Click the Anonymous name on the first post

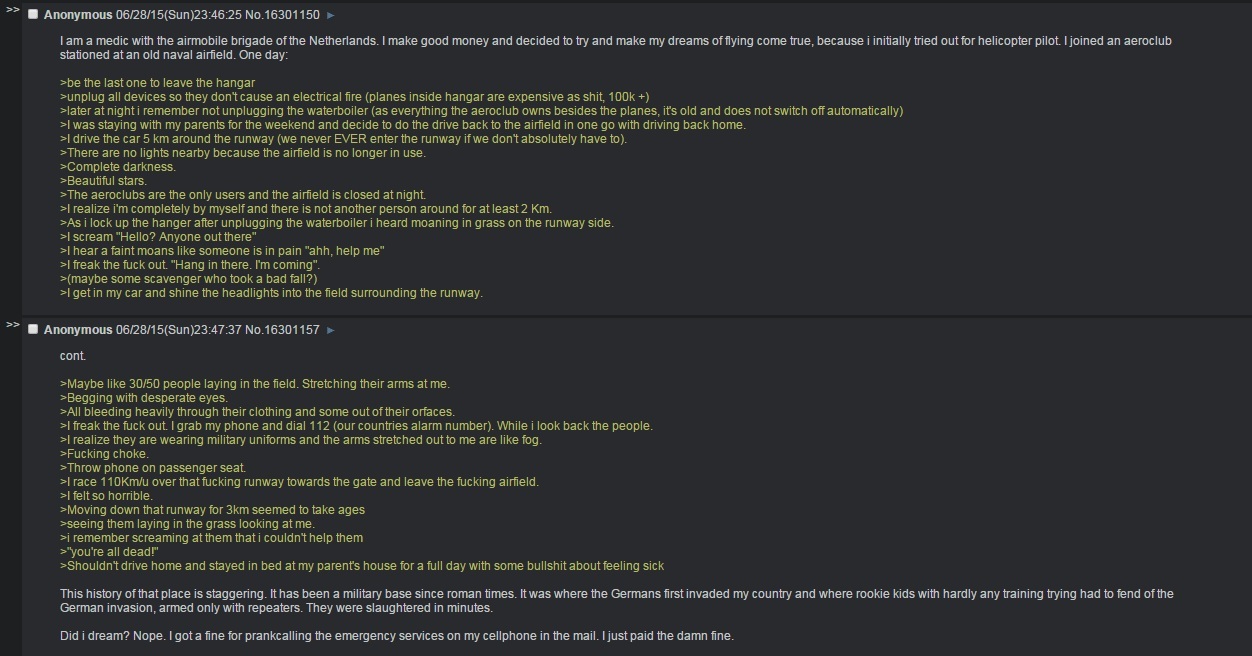click(x=78, y=15)
